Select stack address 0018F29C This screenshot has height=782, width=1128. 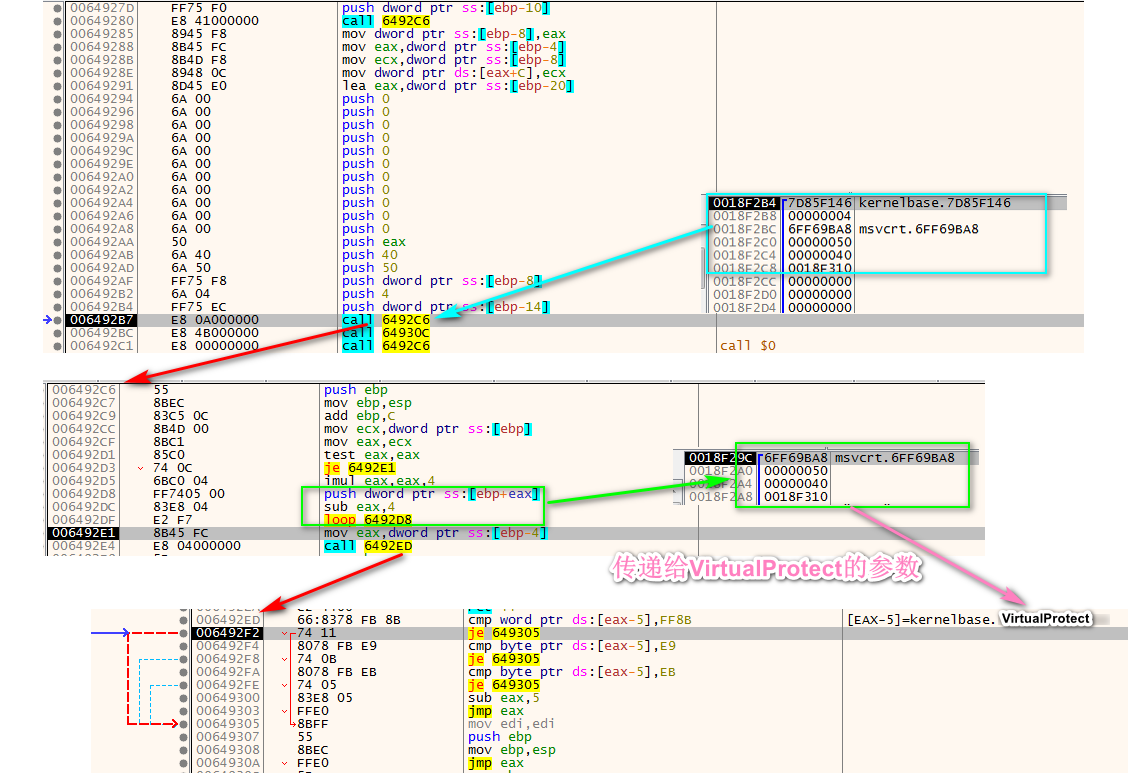[719, 458]
